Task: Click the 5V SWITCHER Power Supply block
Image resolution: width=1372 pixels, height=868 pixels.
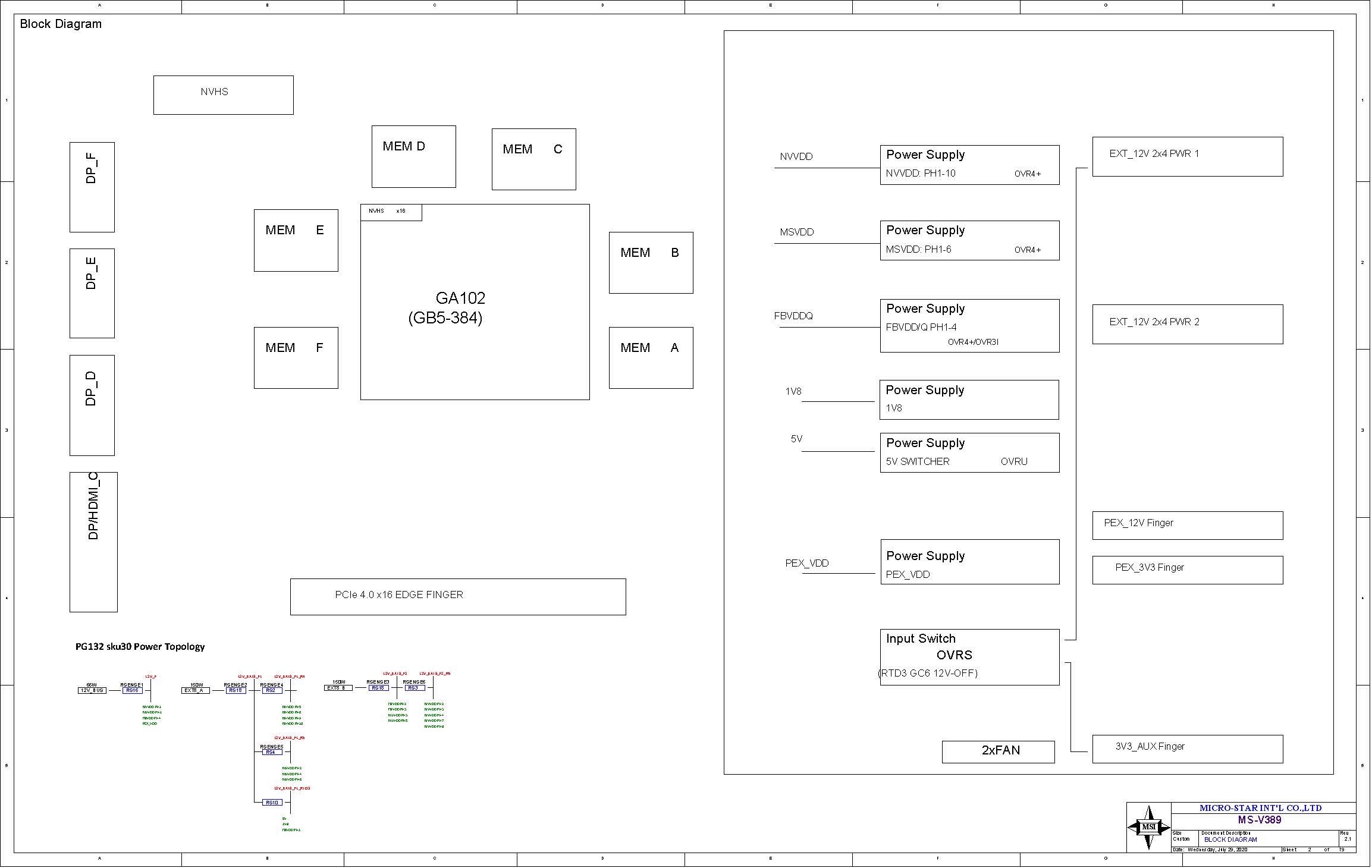Action: click(x=969, y=453)
